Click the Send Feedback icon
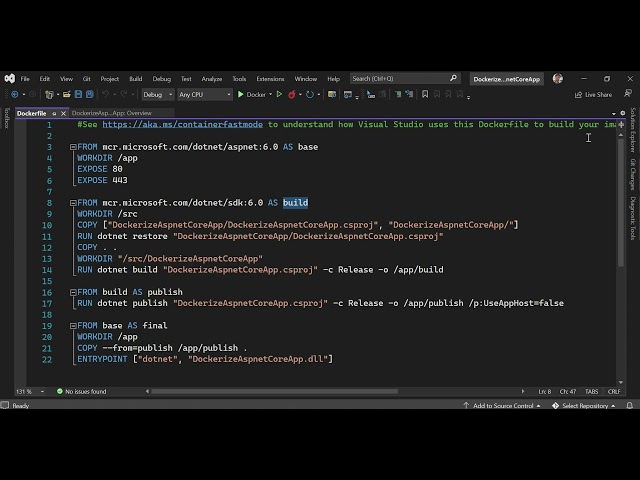 628,94
